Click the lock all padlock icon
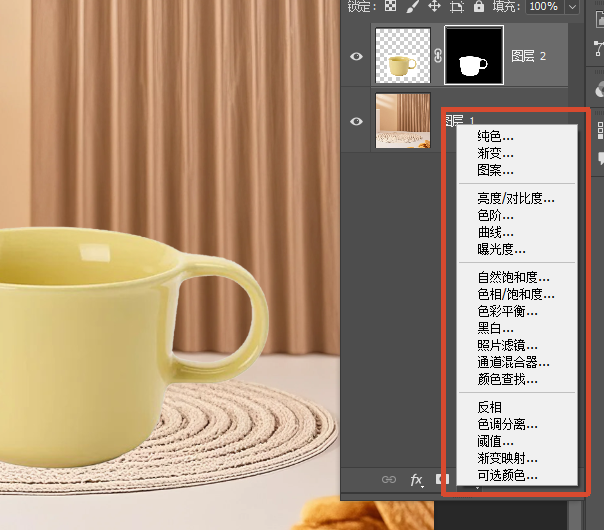This screenshot has height=530, width=604. pyautogui.click(x=479, y=6)
